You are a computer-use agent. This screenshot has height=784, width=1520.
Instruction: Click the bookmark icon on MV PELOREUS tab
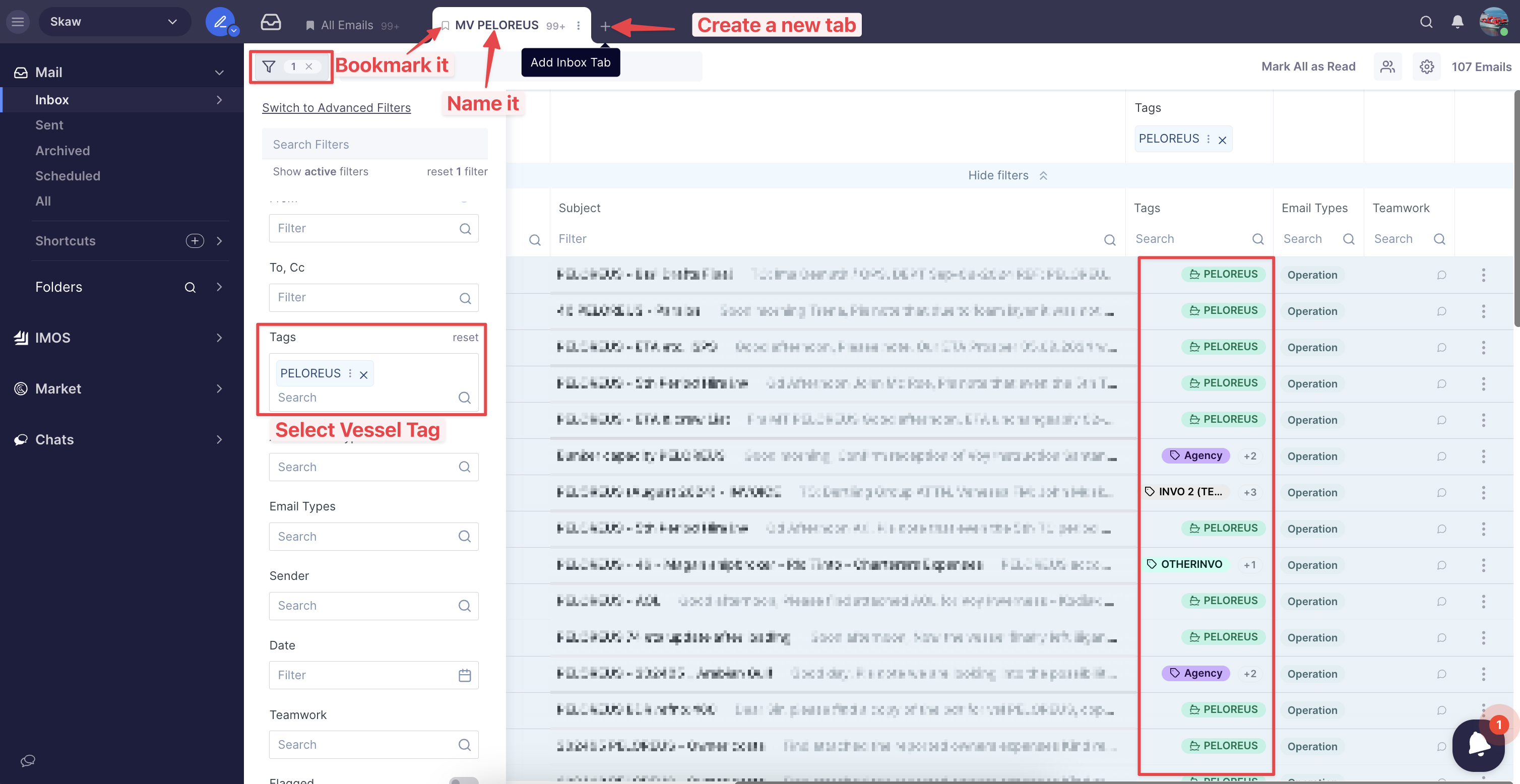point(446,25)
